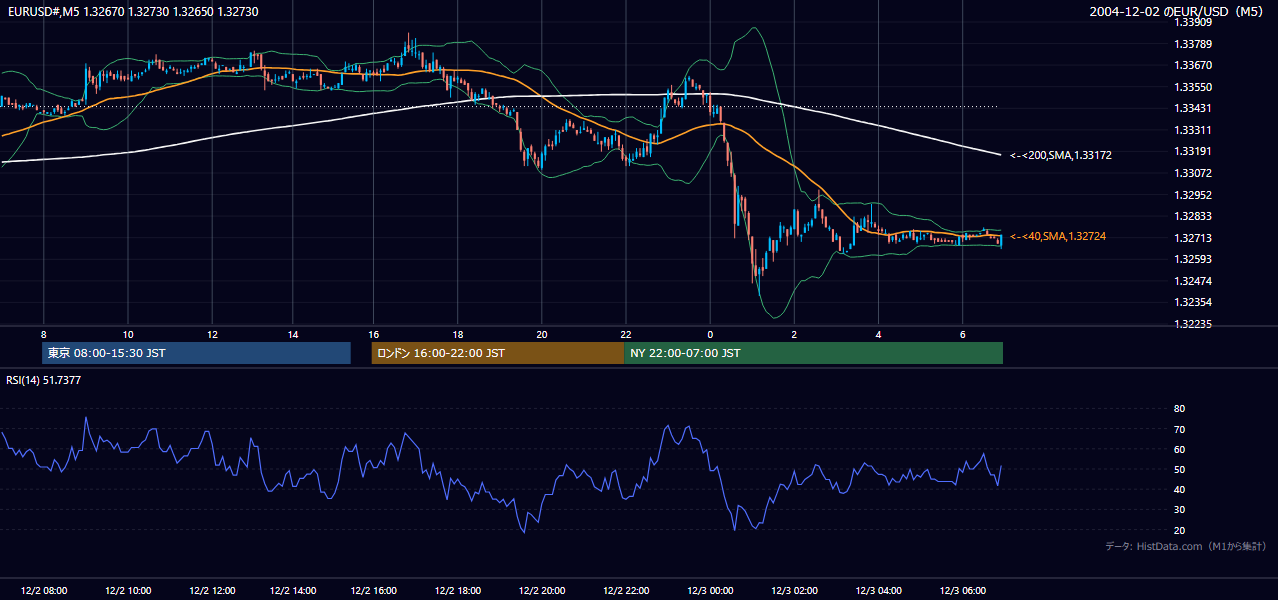The height and width of the screenshot is (600, 1278).
Task: Click RSI axis level 40
Action: tap(1179, 489)
